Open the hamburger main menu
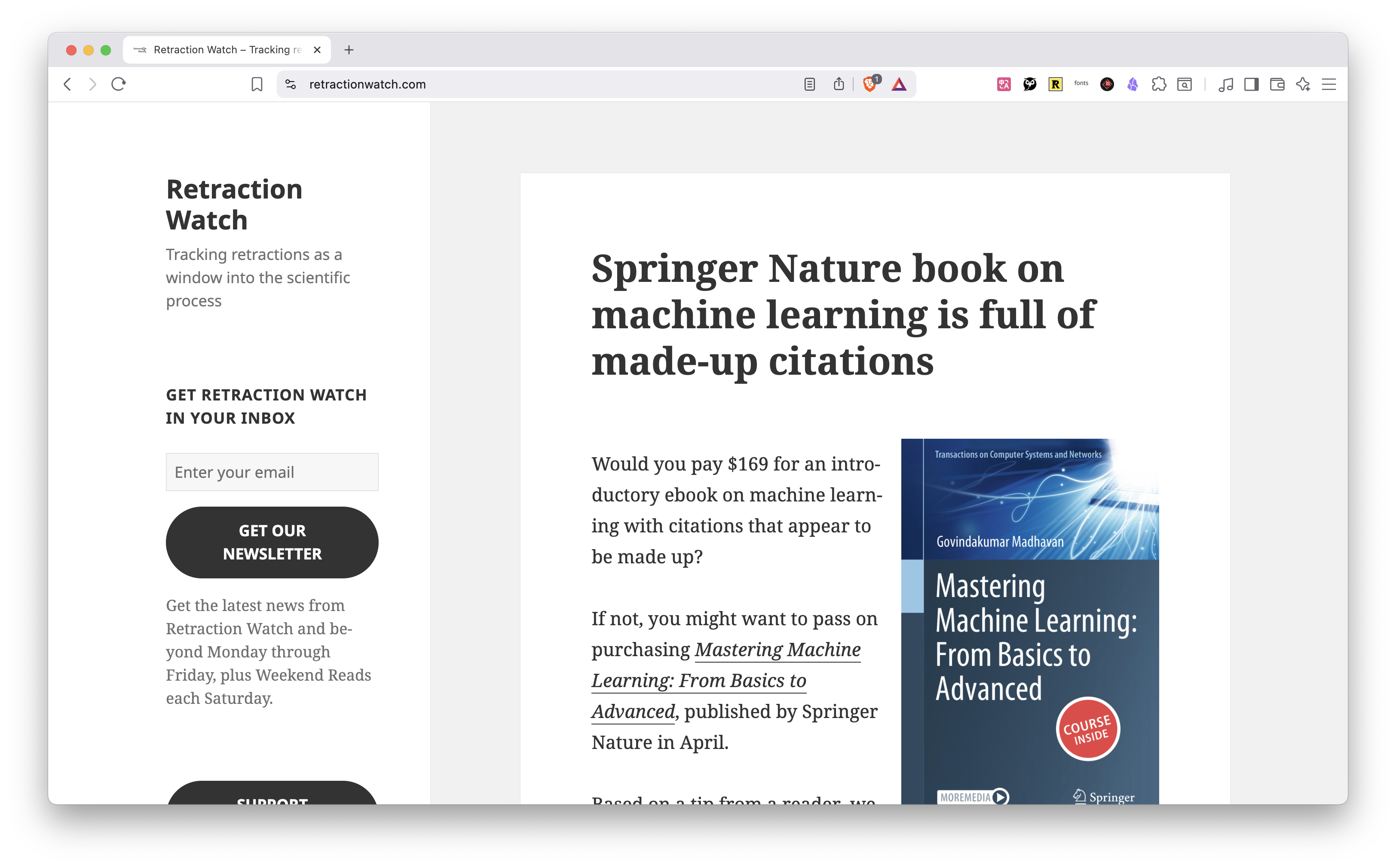The width and height of the screenshot is (1396, 868). pos(1329,84)
